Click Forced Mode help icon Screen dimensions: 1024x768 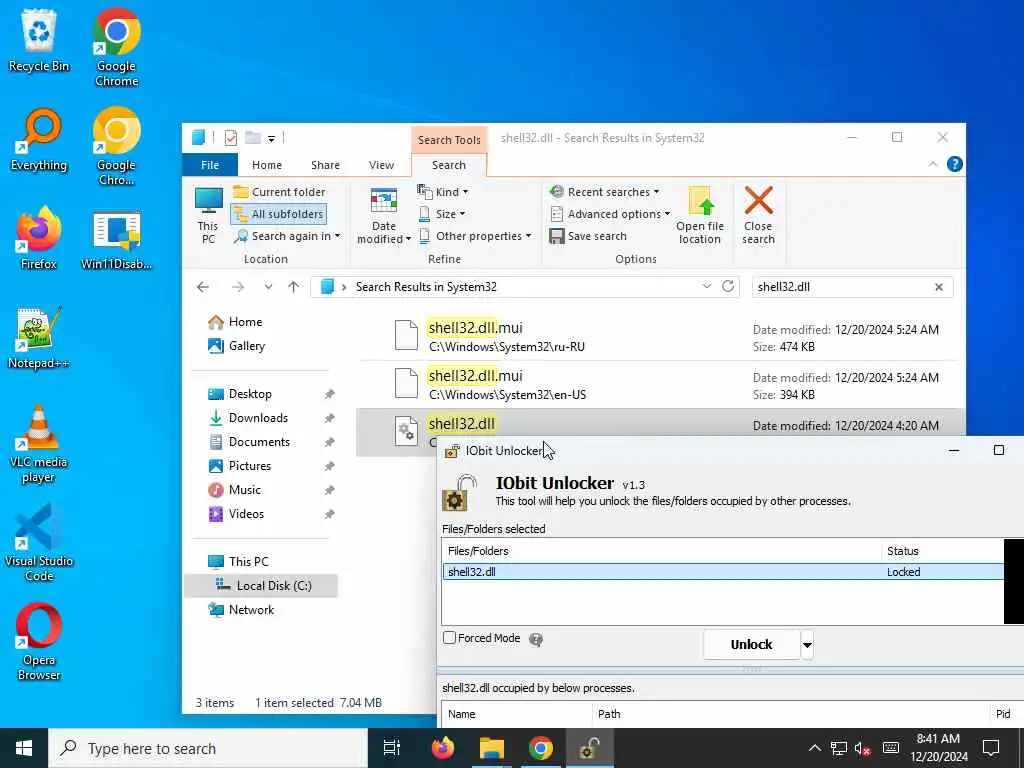point(536,639)
